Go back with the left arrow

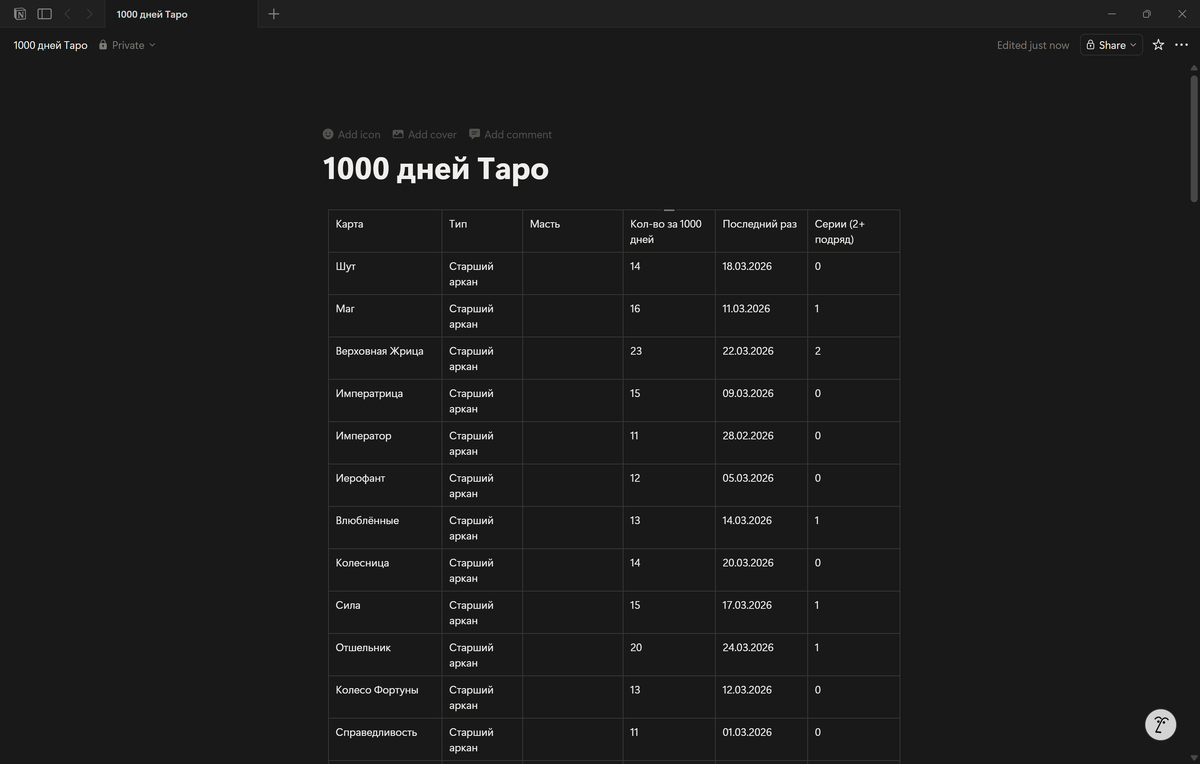pos(67,14)
